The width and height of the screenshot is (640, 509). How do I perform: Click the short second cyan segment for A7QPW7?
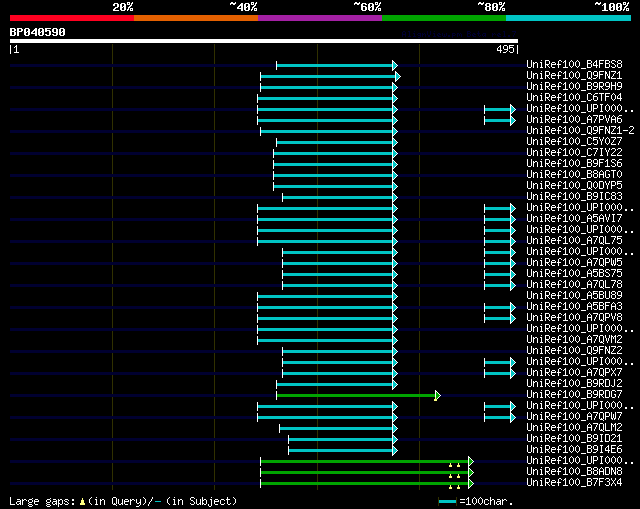click(498, 418)
